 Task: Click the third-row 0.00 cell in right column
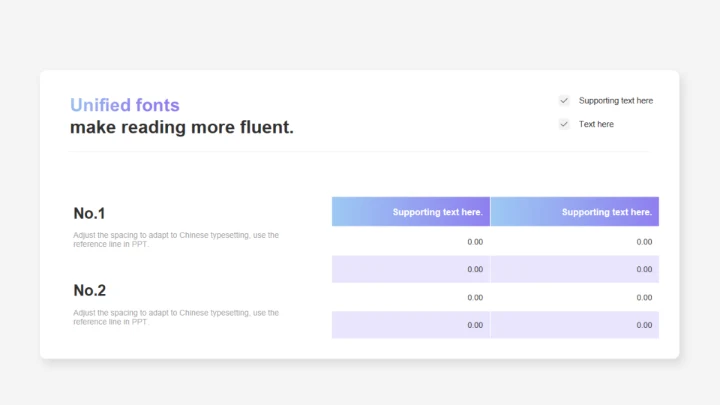click(x=575, y=297)
